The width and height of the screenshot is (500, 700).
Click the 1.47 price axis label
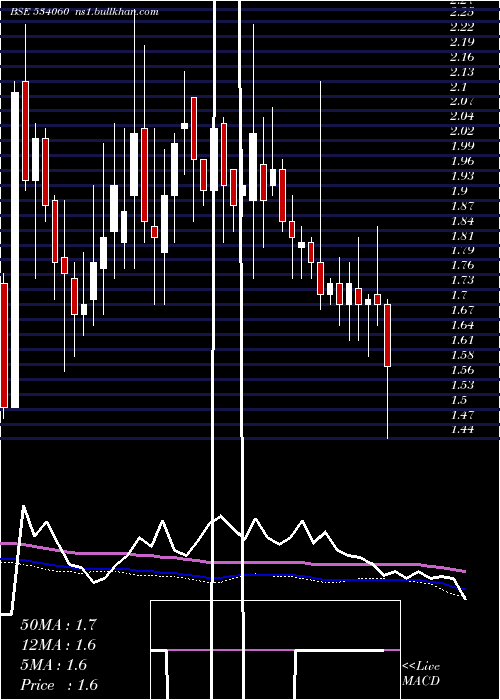point(462,415)
